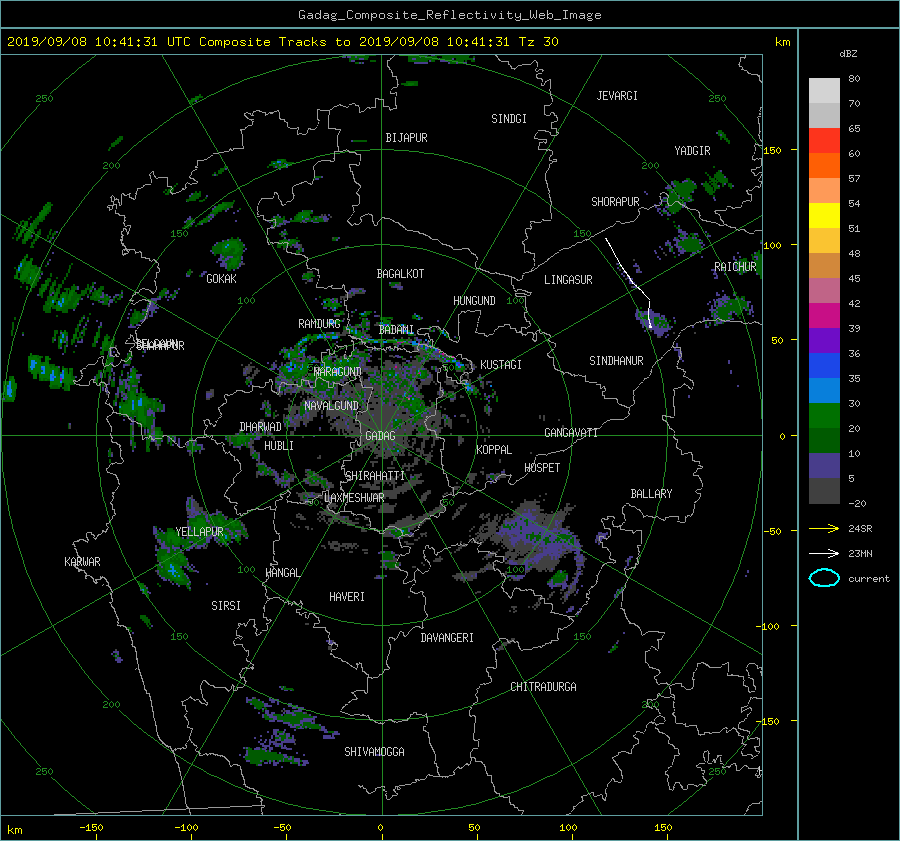Image resolution: width=900 pixels, height=841 pixels.
Task: Click the DHARWAD city label
Action: (x=260, y=427)
